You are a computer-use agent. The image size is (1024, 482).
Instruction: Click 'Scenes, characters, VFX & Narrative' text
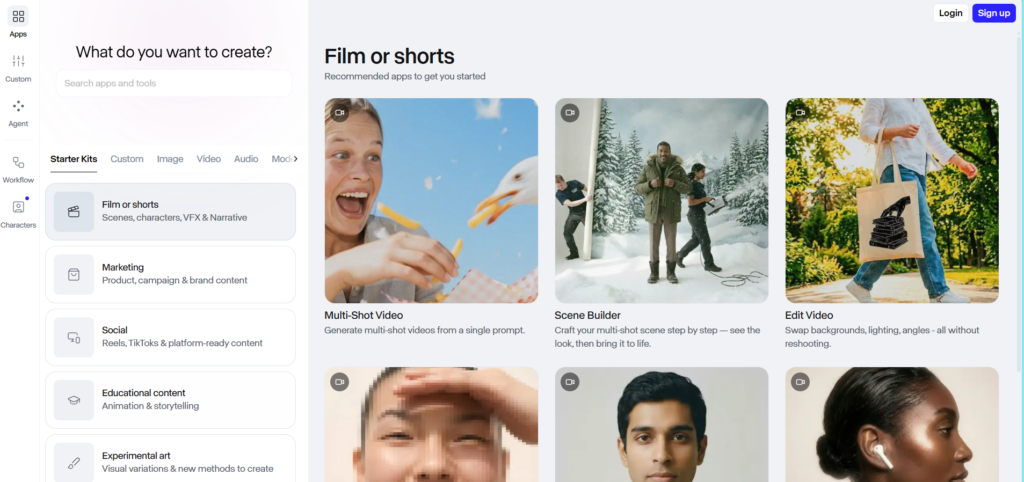click(174, 217)
